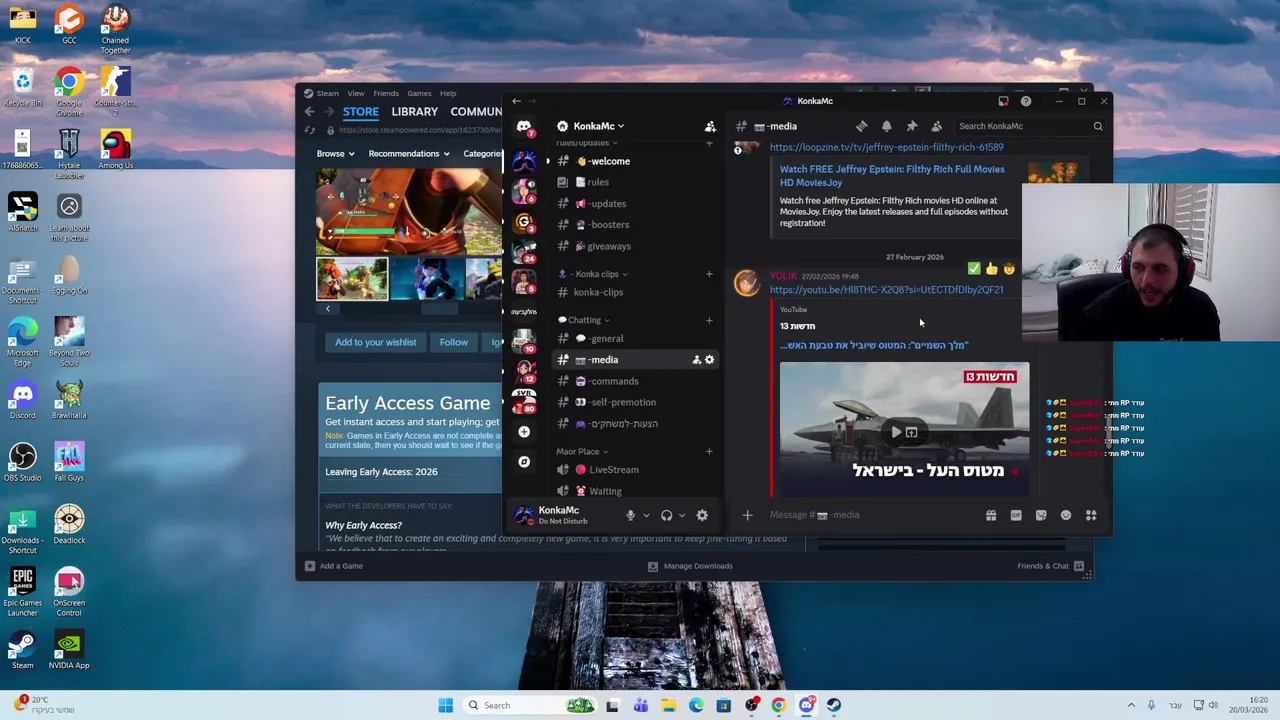Image resolution: width=1280 pixels, height=720 pixels.
Task: Create channel in Chatting category
Action: pos(710,320)
